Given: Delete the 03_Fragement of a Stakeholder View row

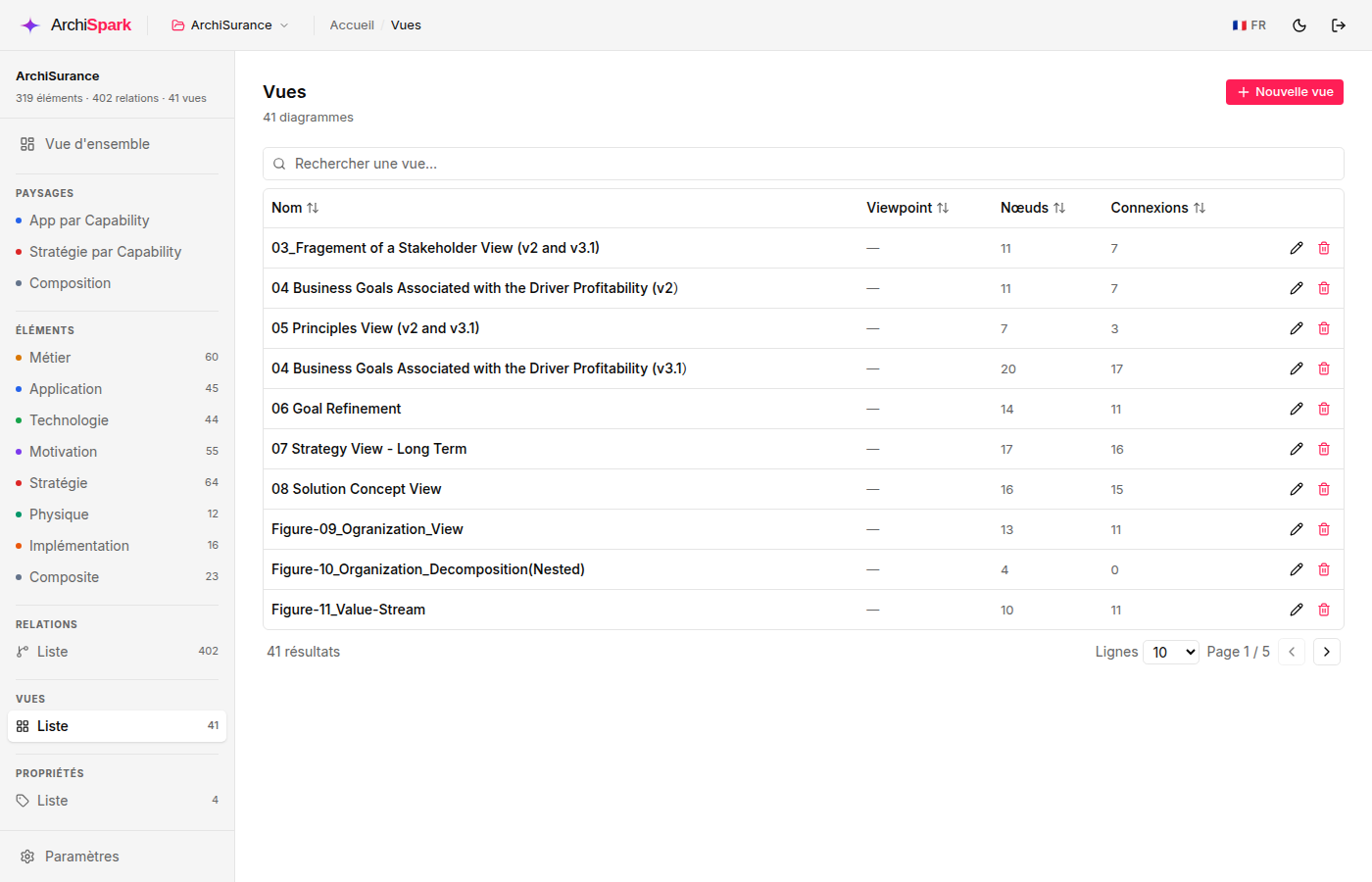Looking at the screenshot, I should pos(1324,248).
